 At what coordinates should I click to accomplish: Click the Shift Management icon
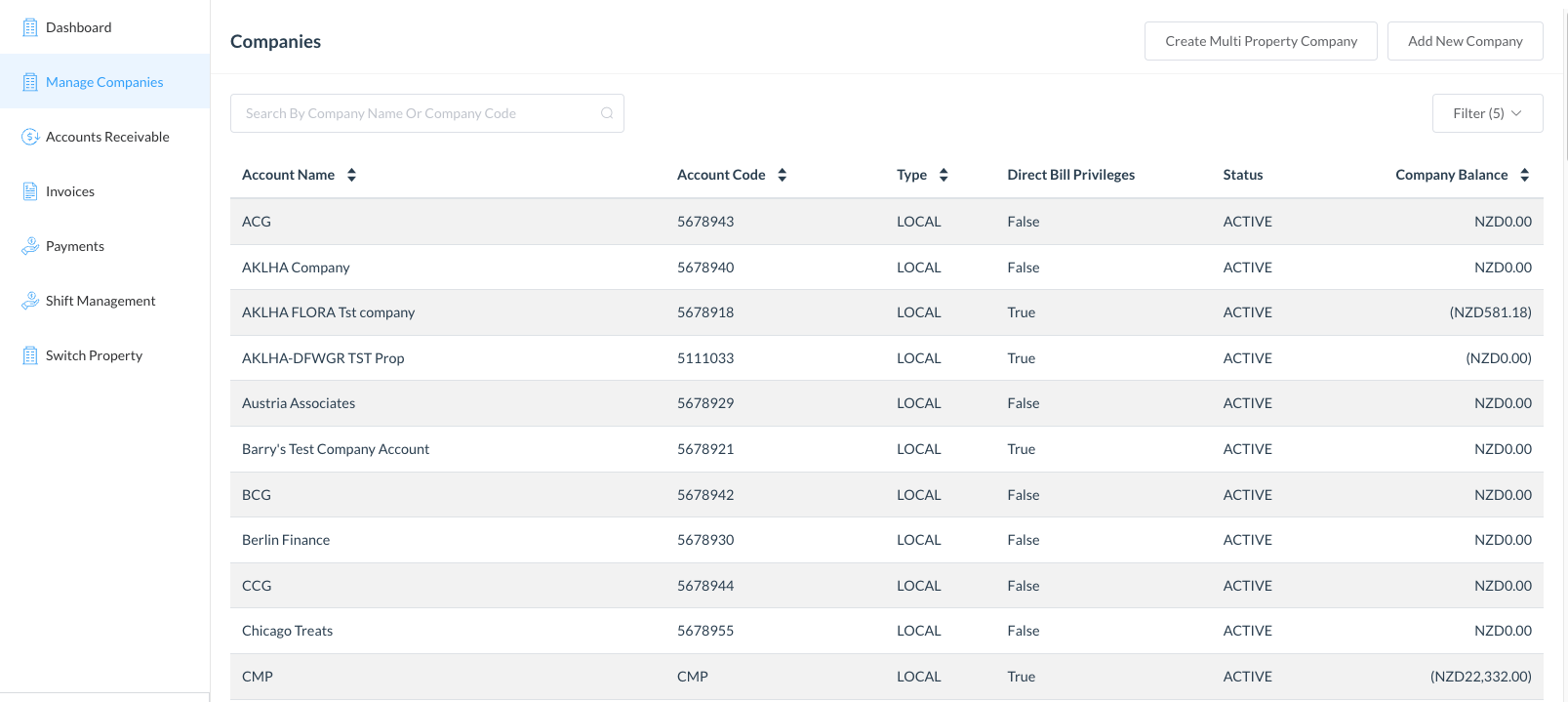[30, 301]
